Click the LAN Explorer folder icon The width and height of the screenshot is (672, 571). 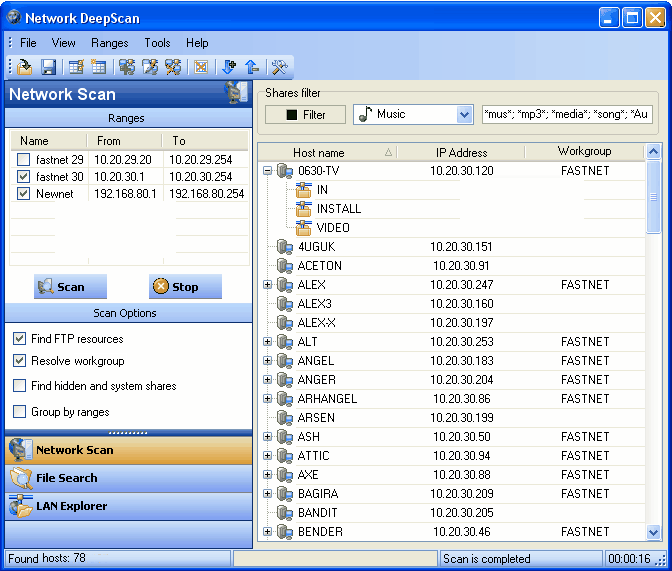(x=21, y=506)
